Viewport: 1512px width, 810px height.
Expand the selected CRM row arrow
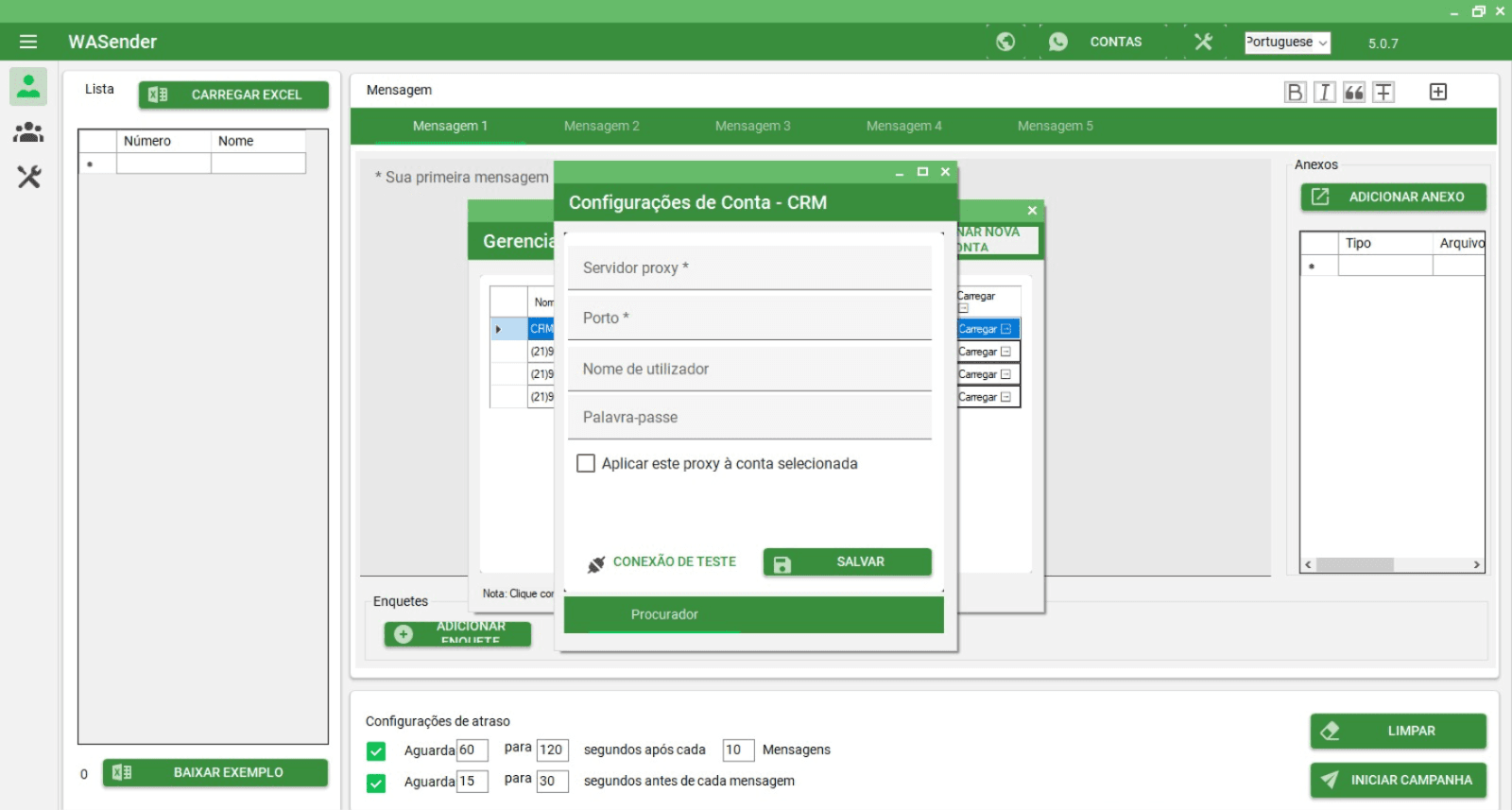(x=498, y=329)
